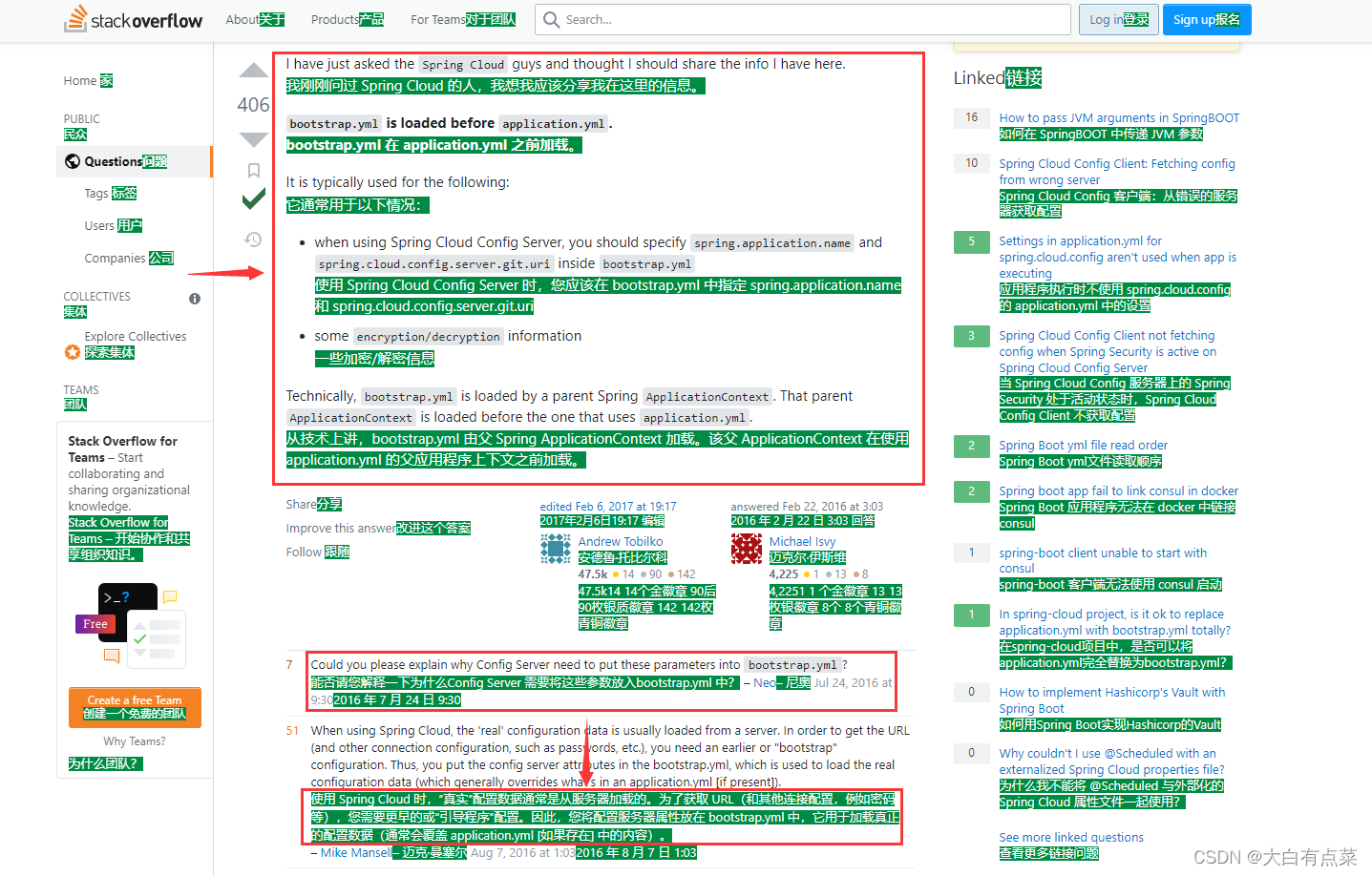
Task: Open 'How to pass JVM arguments in SpringBOOT'
Action: tap(1119, 118)
